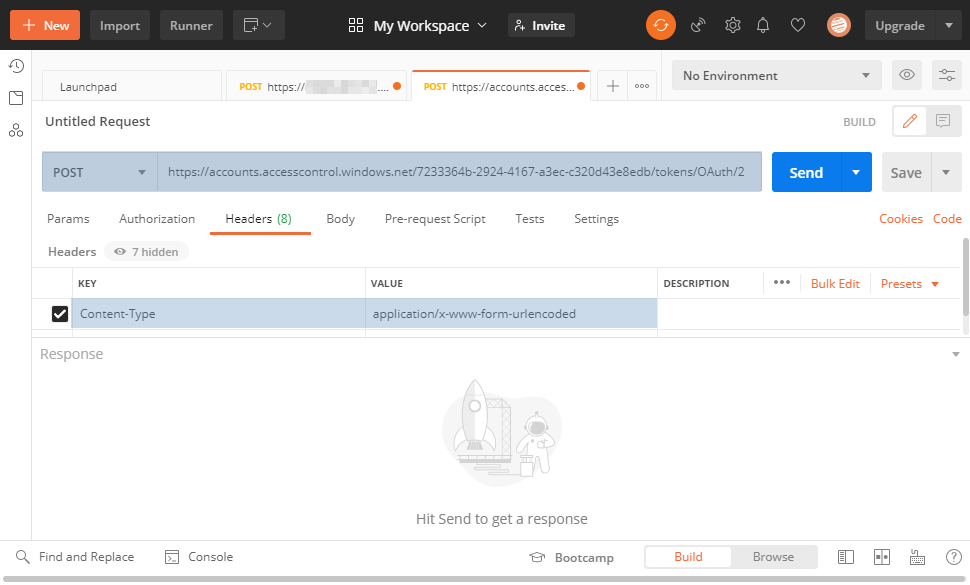Open the History sidebar icon

(16, 66)
